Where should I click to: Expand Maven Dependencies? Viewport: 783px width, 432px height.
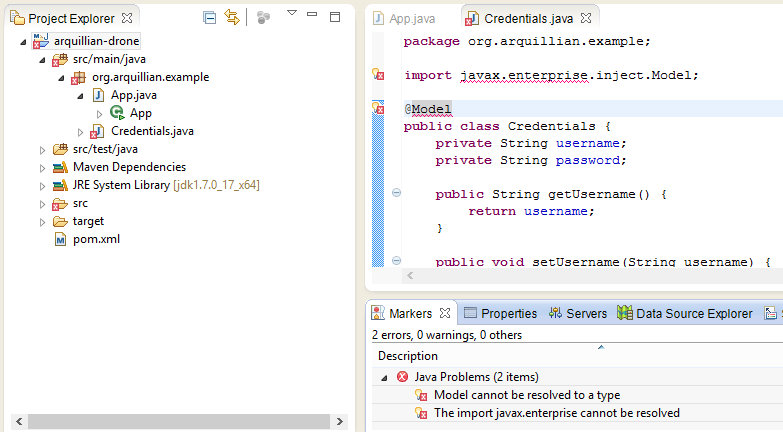(42, 168)
